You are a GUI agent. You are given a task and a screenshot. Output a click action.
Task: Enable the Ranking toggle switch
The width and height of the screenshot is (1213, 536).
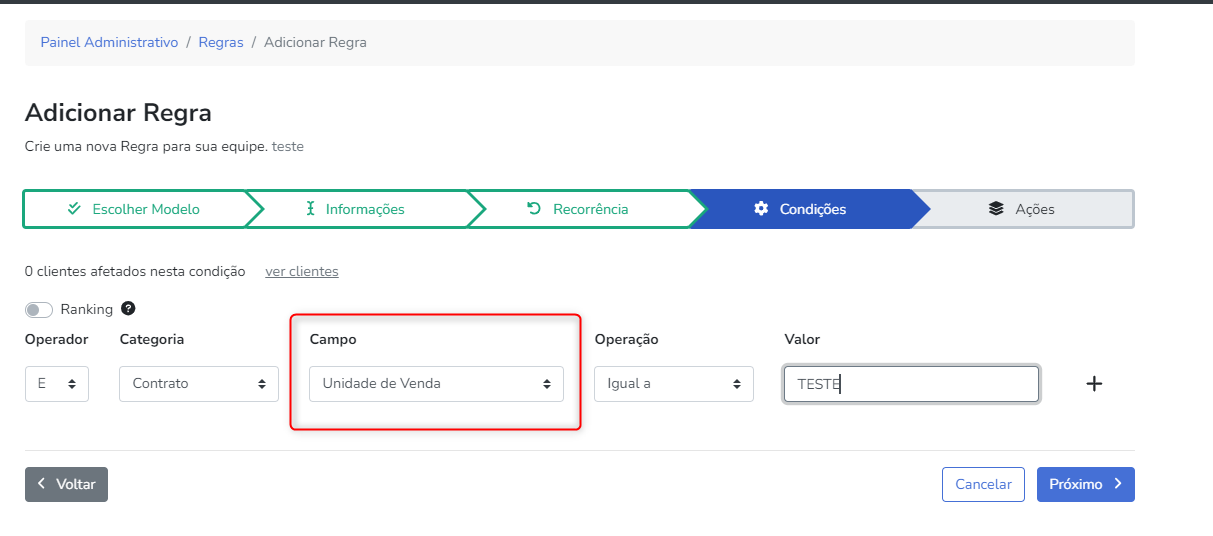[39, 310]
